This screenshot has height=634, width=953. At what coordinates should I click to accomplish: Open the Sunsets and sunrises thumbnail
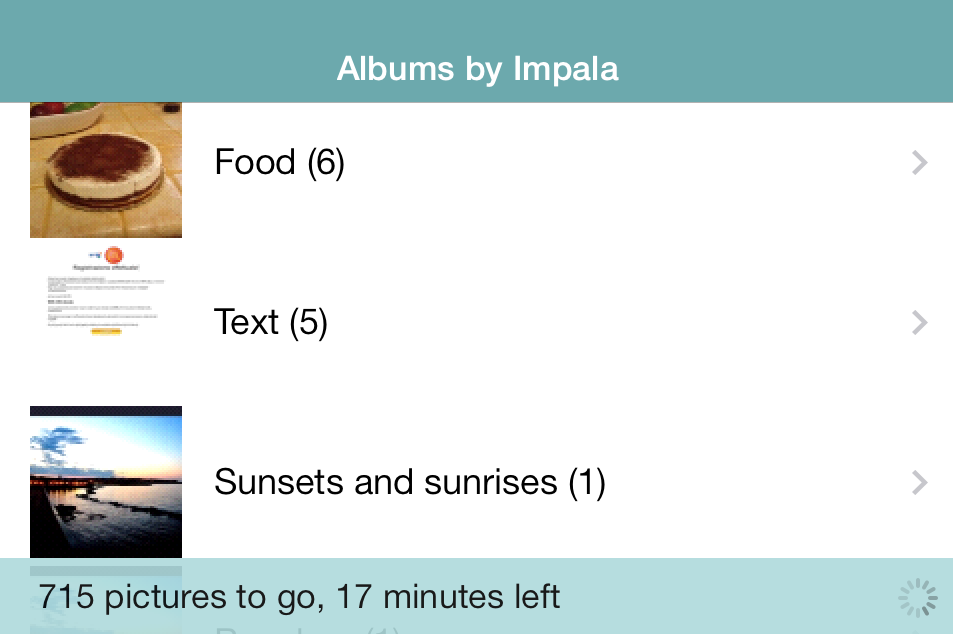tap(106, 481)
